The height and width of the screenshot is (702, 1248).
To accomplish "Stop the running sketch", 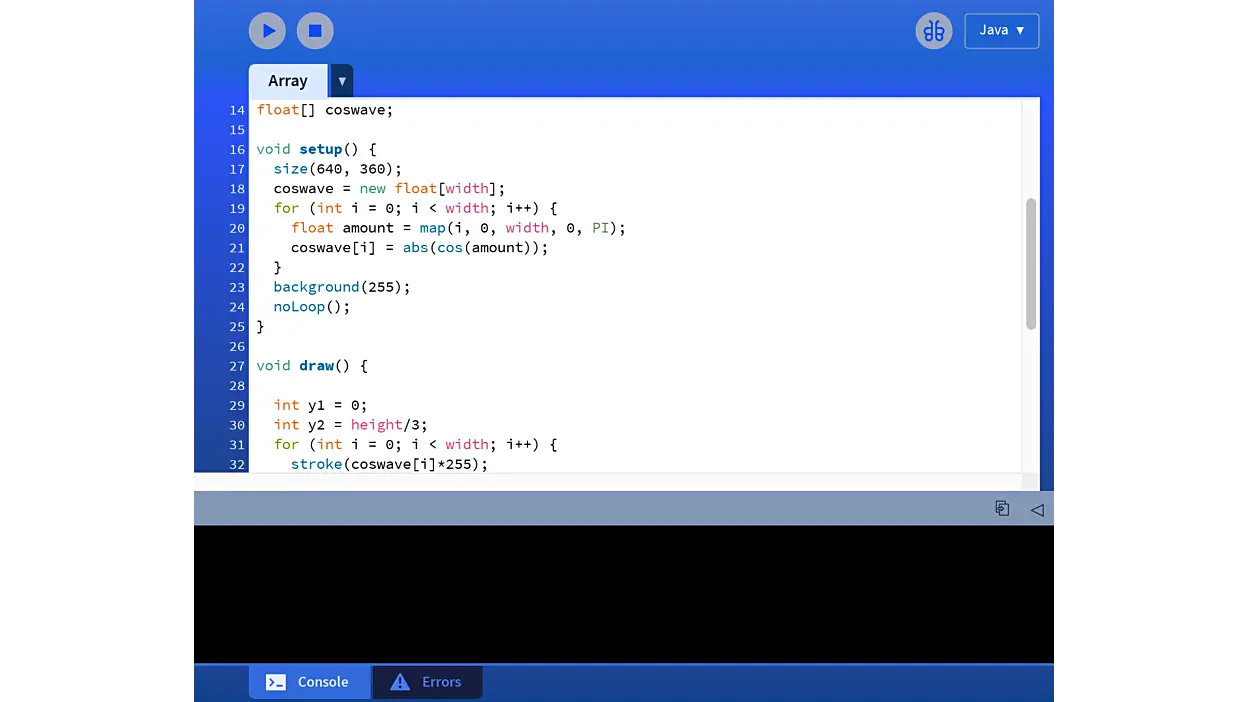I will (x=315, y=31).
